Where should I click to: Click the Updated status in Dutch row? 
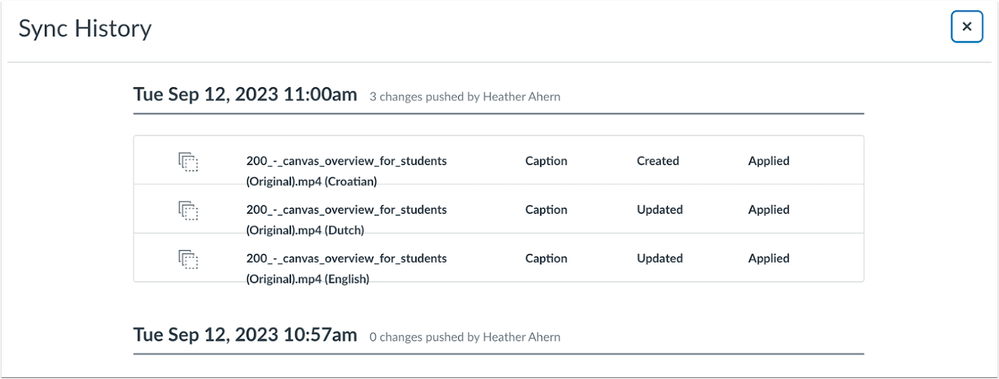659,210
